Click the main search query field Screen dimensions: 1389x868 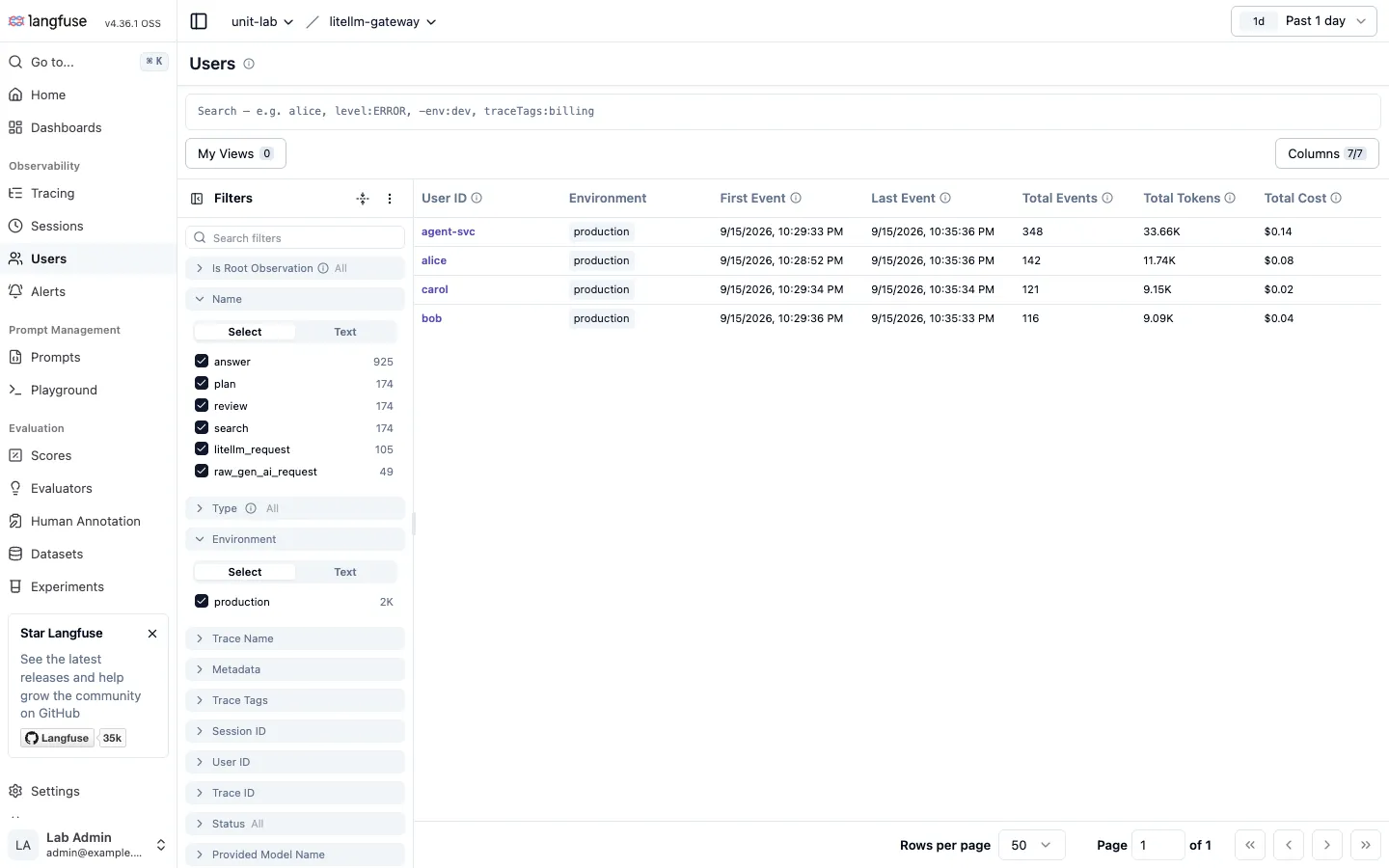pyautogui.click(x=783, y=111)
